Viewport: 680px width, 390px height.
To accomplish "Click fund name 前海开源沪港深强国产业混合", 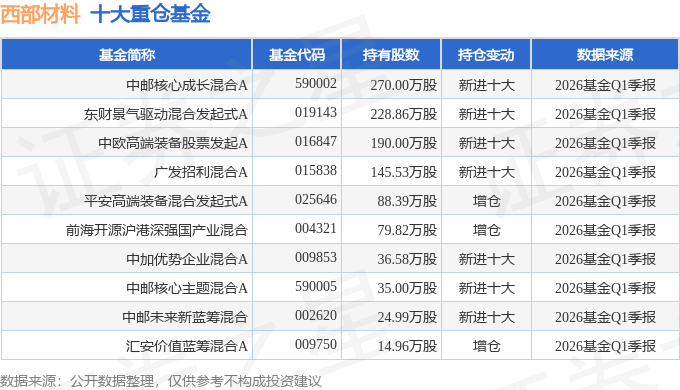I will tap(157, 230).
